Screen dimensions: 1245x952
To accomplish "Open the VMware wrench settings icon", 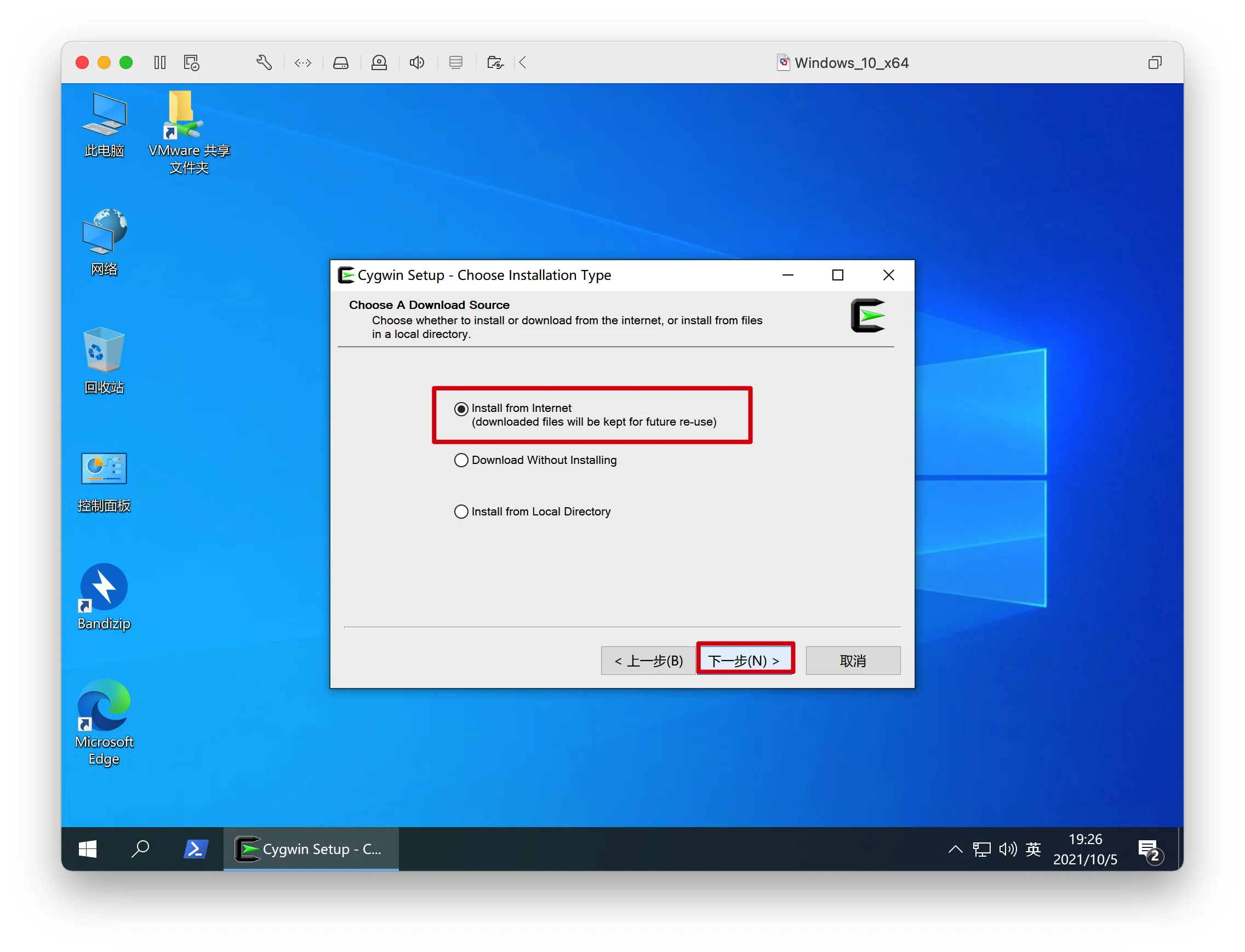I will point(264,62).
